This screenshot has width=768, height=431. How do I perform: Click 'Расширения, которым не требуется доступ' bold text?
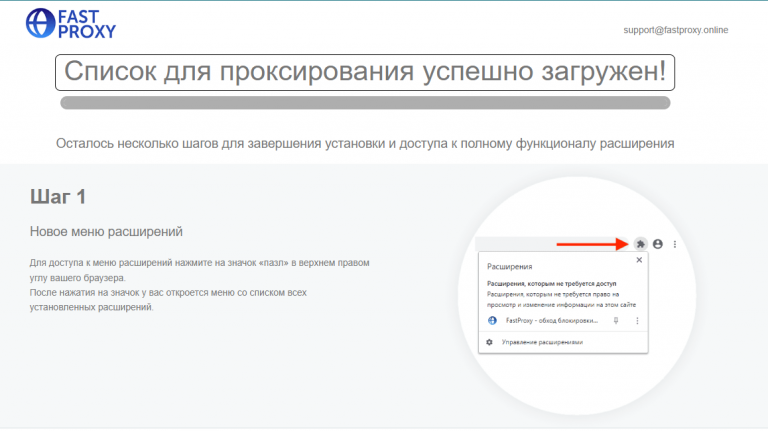[552, 284]
